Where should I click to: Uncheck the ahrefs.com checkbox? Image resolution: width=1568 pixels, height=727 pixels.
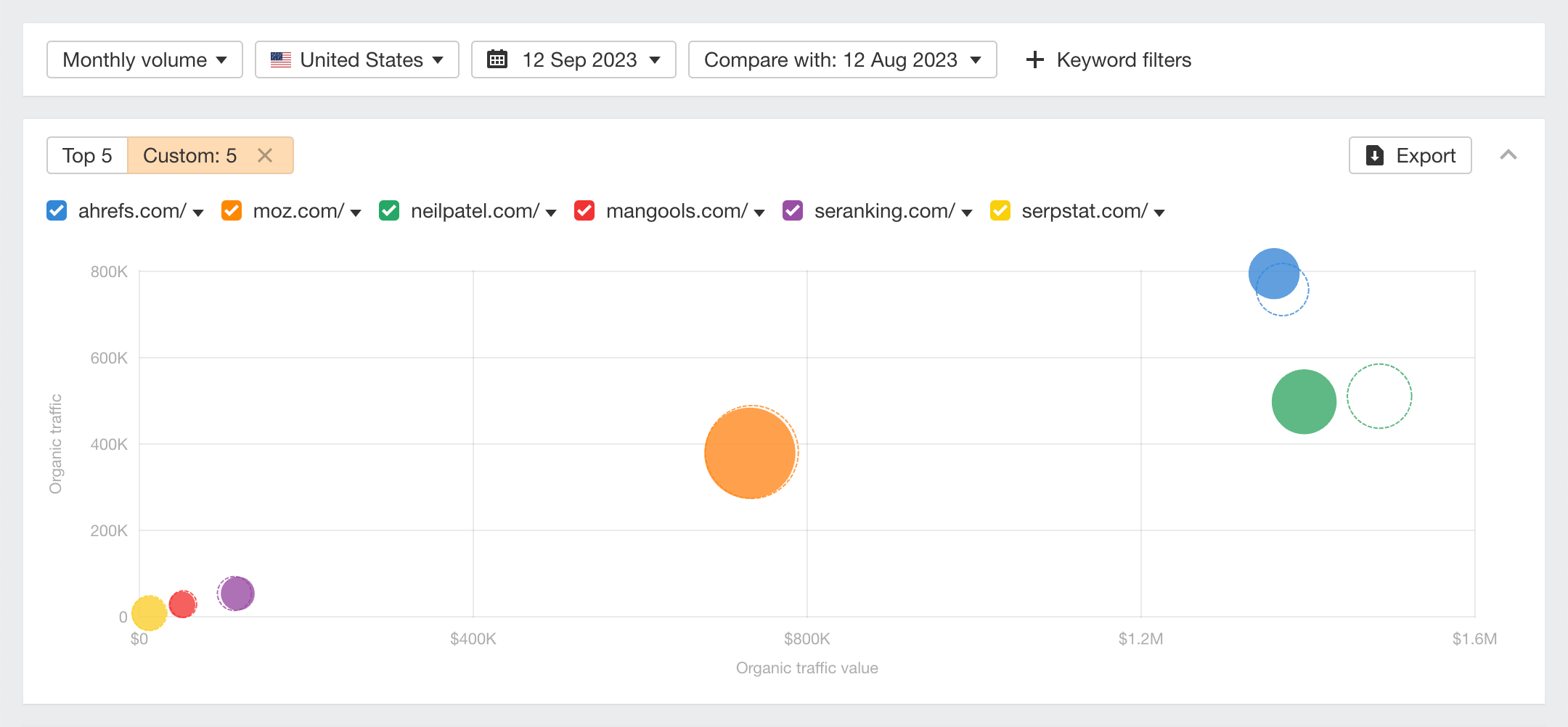pos(56,210)
